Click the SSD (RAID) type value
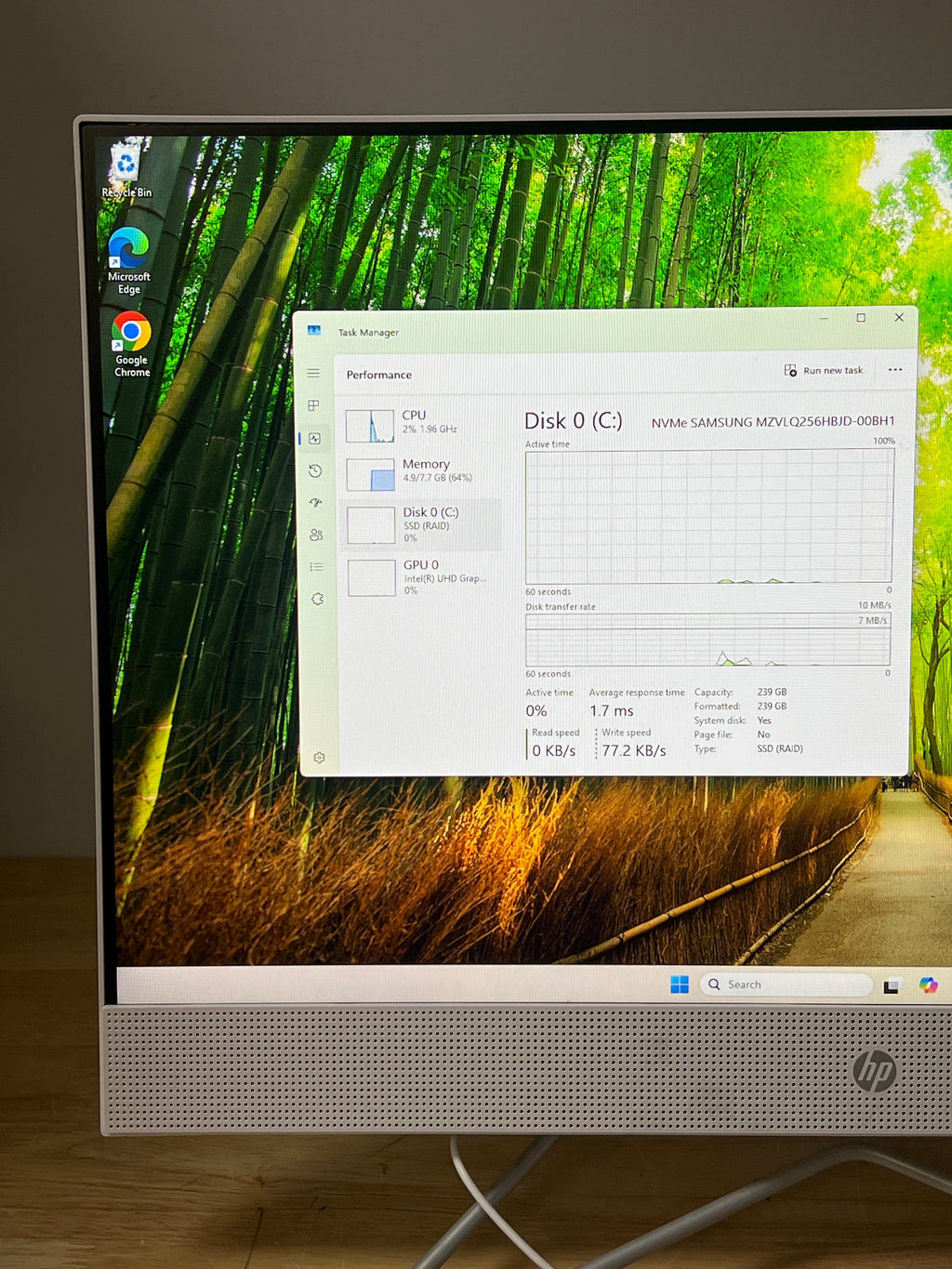 pos(780,748)
